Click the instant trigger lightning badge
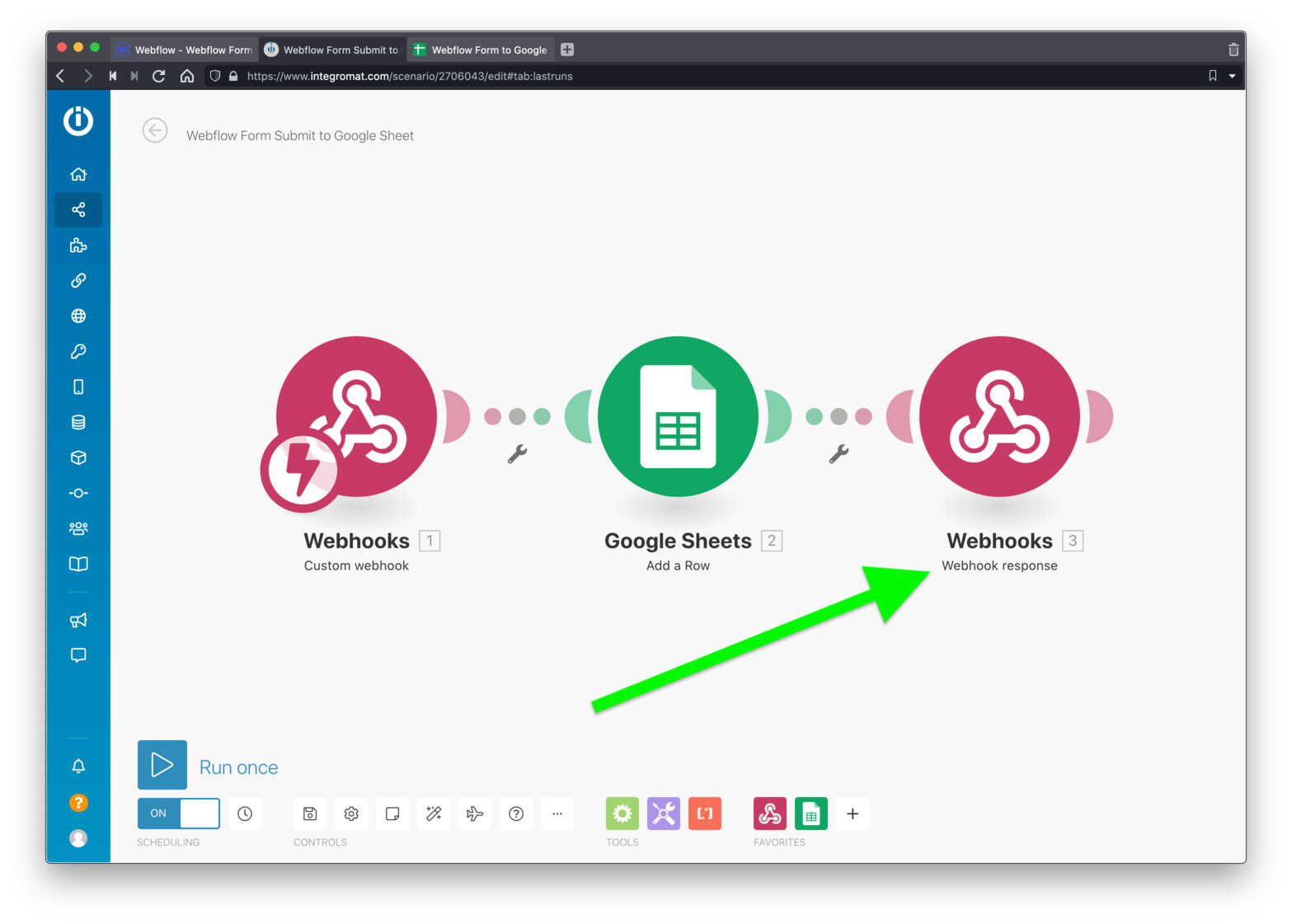1292x924 pixels. pos(300,471)
